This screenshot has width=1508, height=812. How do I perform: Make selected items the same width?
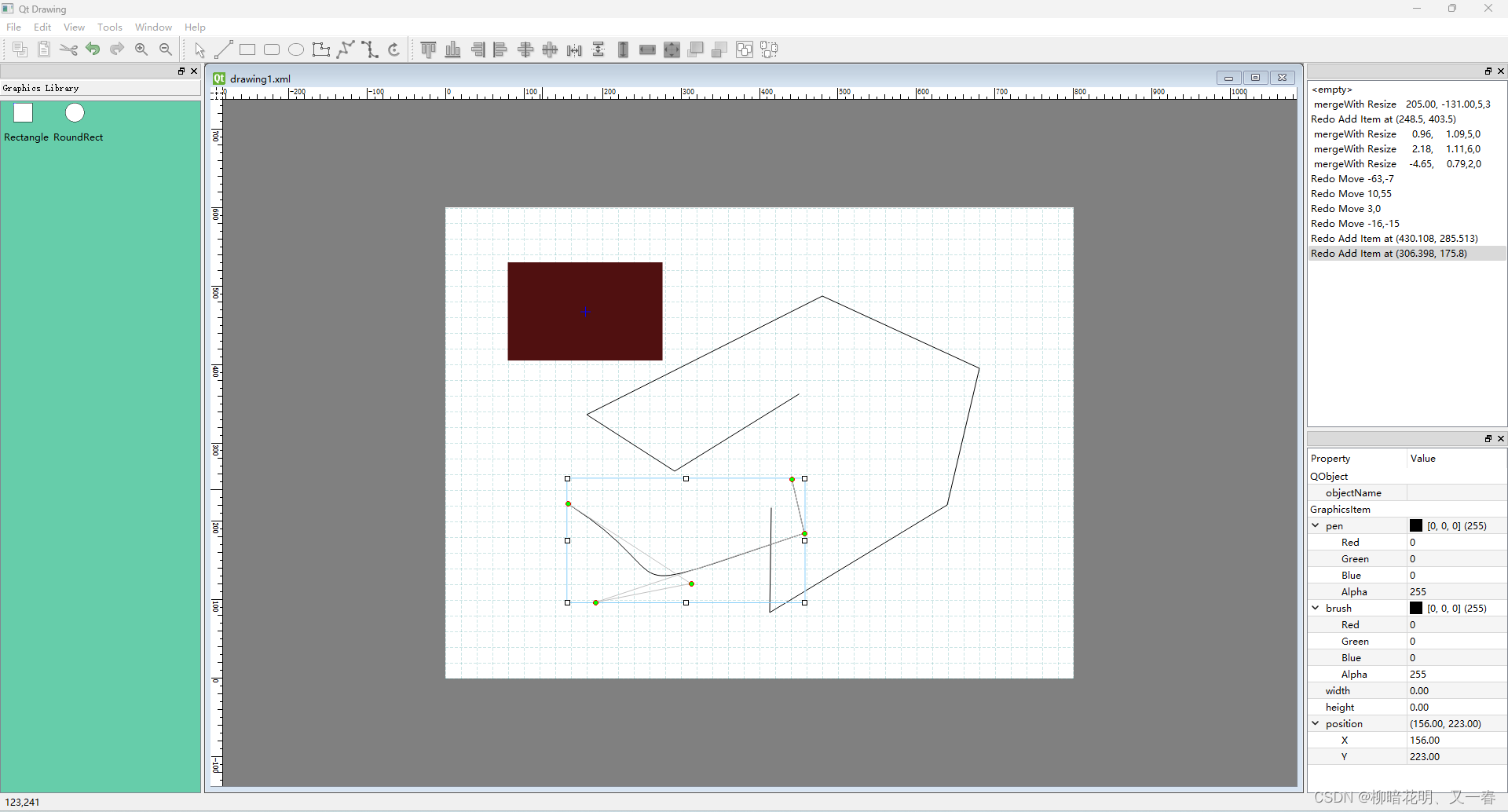pos(647,49)
